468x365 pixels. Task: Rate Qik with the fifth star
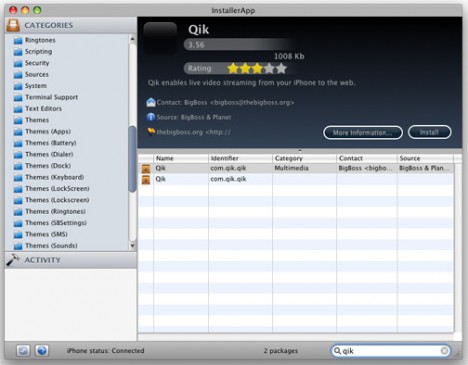click(x=281, y=68)
